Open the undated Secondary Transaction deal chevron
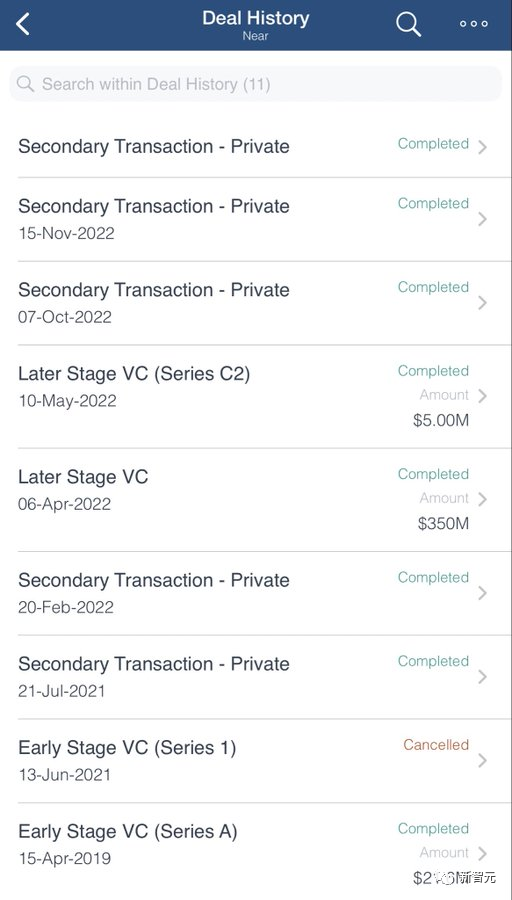Screen dimensions: 512x900 (482, 147)
